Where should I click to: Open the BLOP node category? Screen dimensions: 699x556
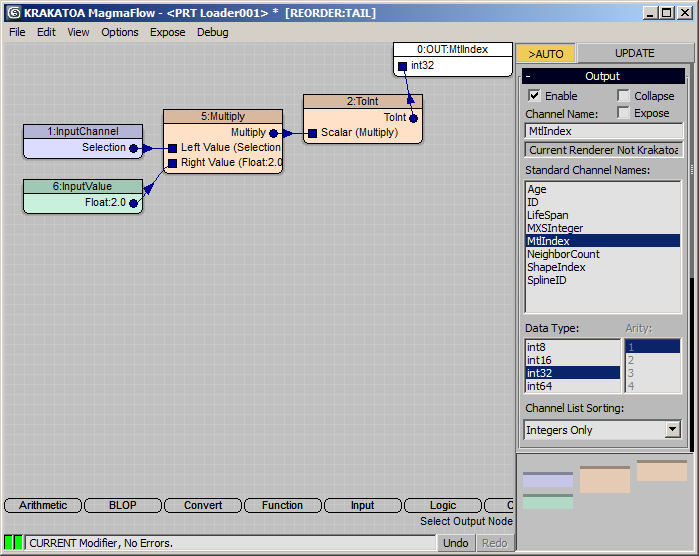pos(123,505)
